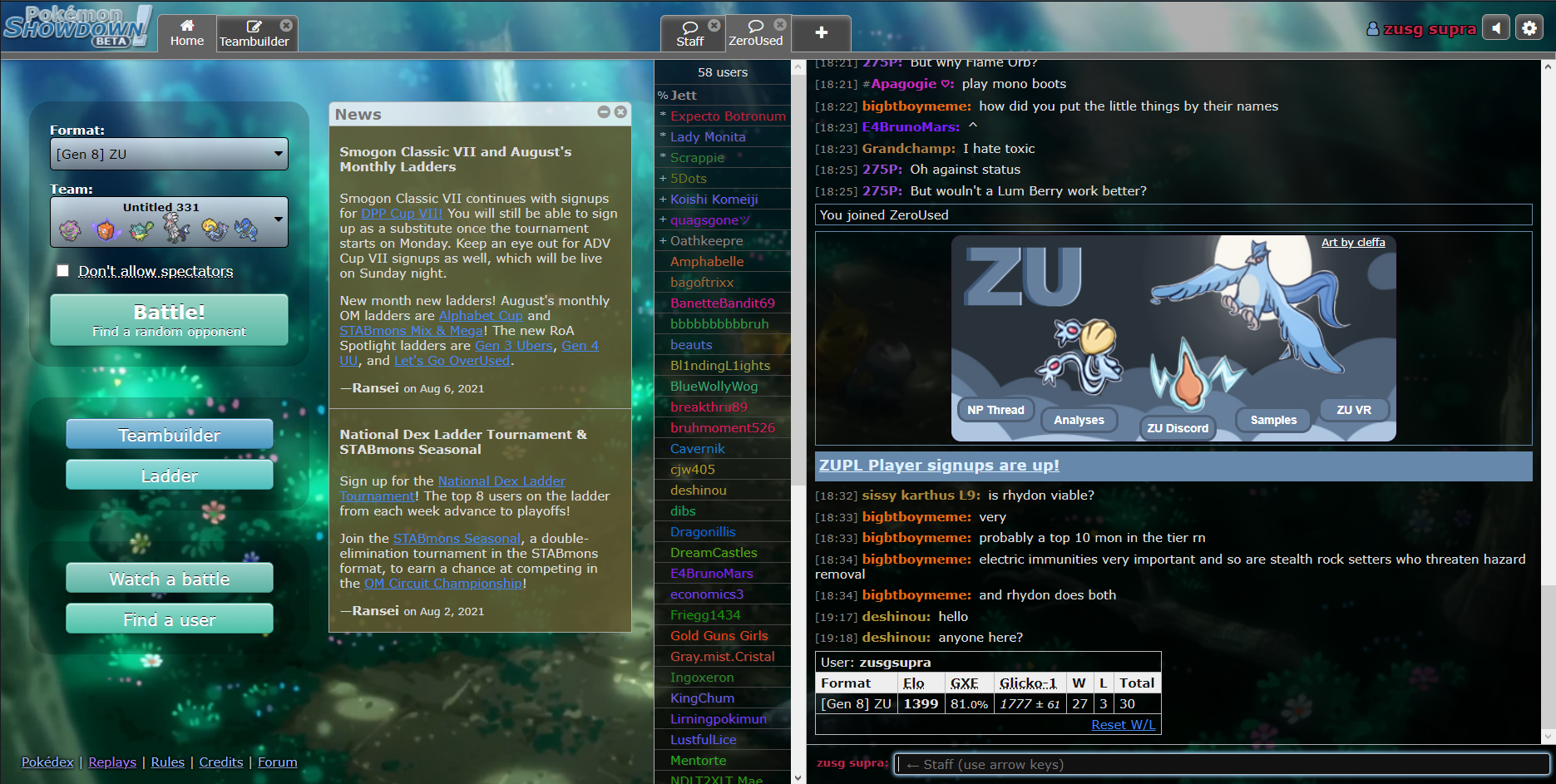The width and height of the screenshot is (1556, 784).
Task: Open the Rules footer link
Action: point(168,762)
